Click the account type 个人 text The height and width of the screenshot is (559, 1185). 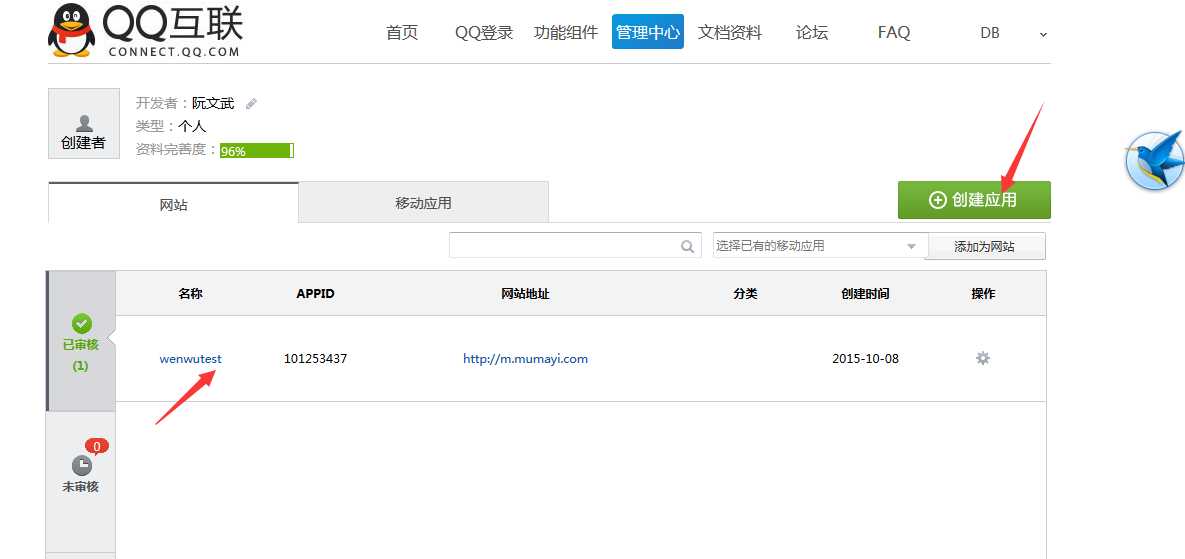(192, 126)
